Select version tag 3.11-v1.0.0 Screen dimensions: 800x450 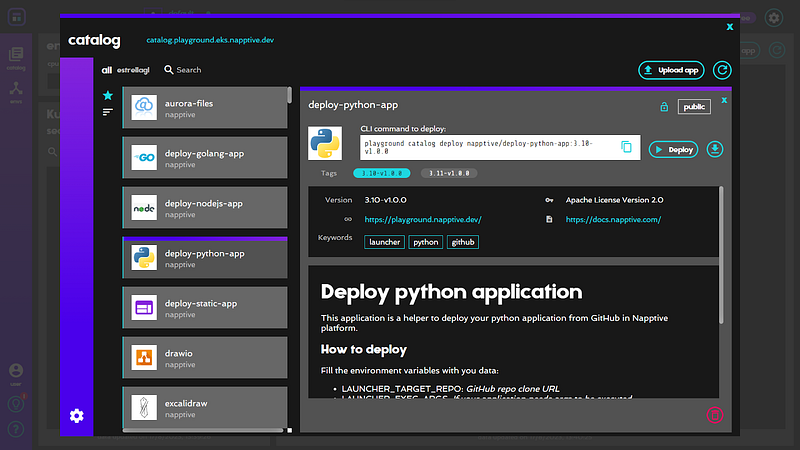448,173
